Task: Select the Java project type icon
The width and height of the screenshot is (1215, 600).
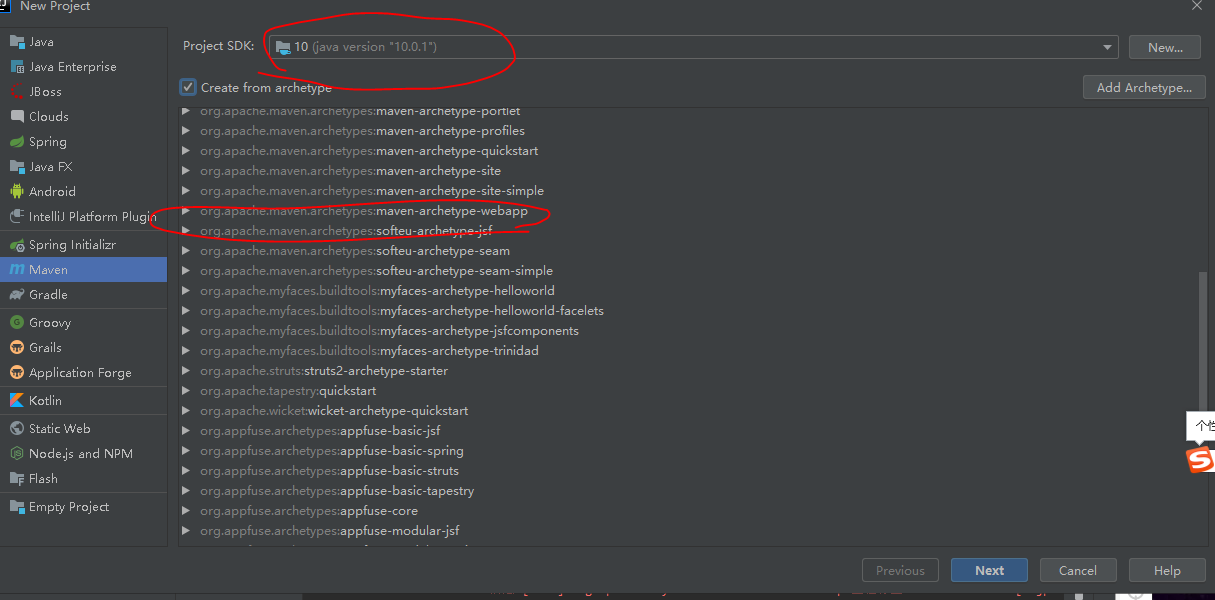Action: tap(16, 42)
